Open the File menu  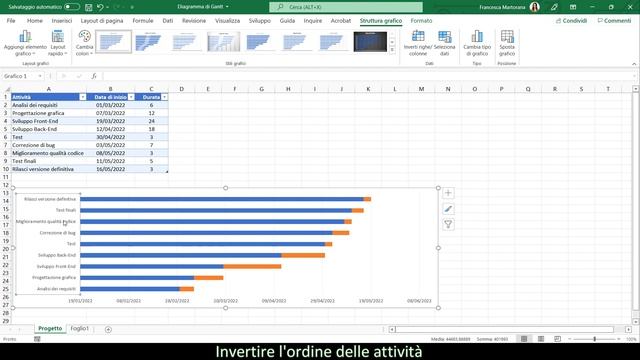coord(11,20)
